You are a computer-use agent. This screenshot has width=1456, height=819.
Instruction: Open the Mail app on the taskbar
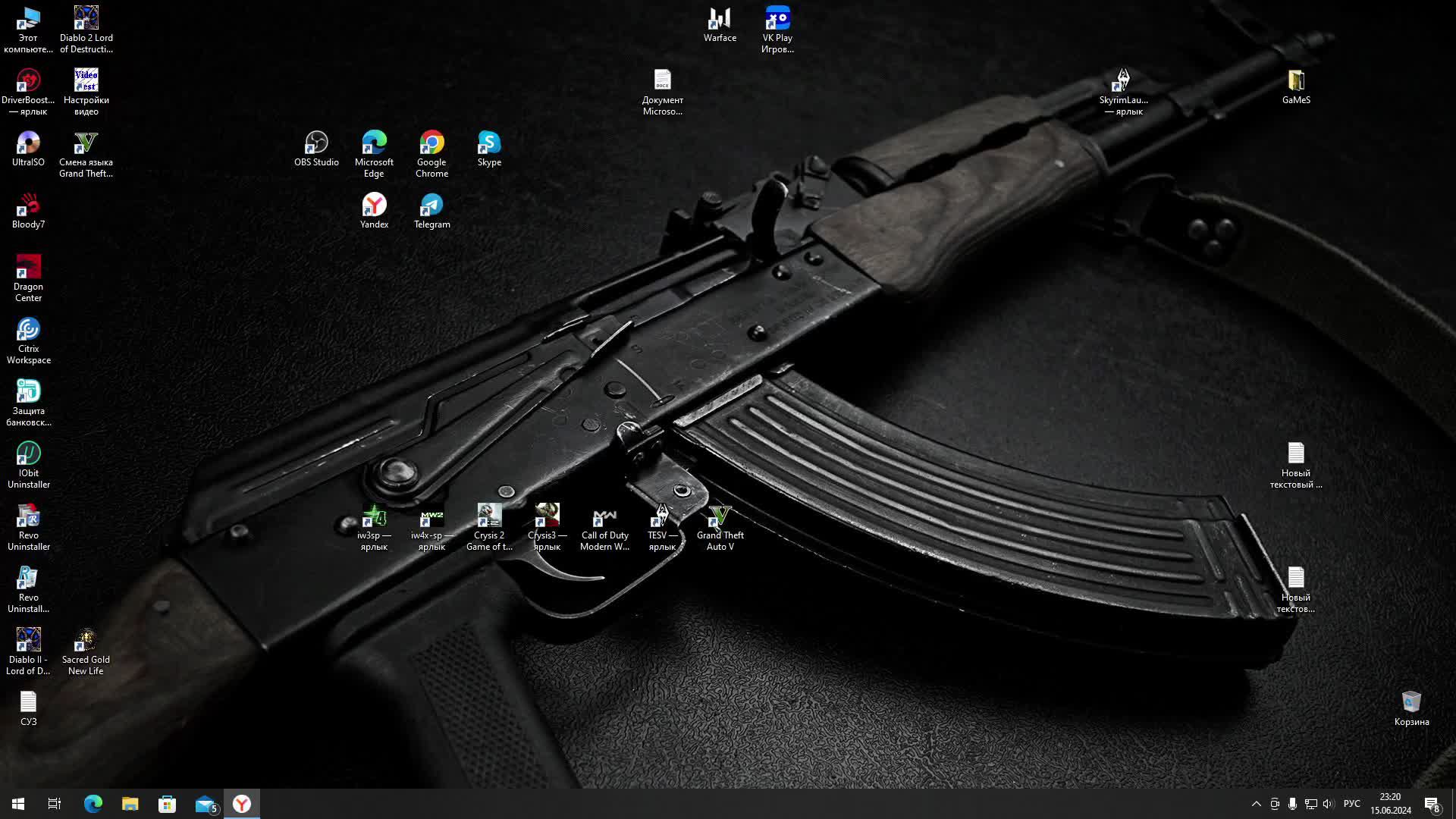(x=206, y=804)
